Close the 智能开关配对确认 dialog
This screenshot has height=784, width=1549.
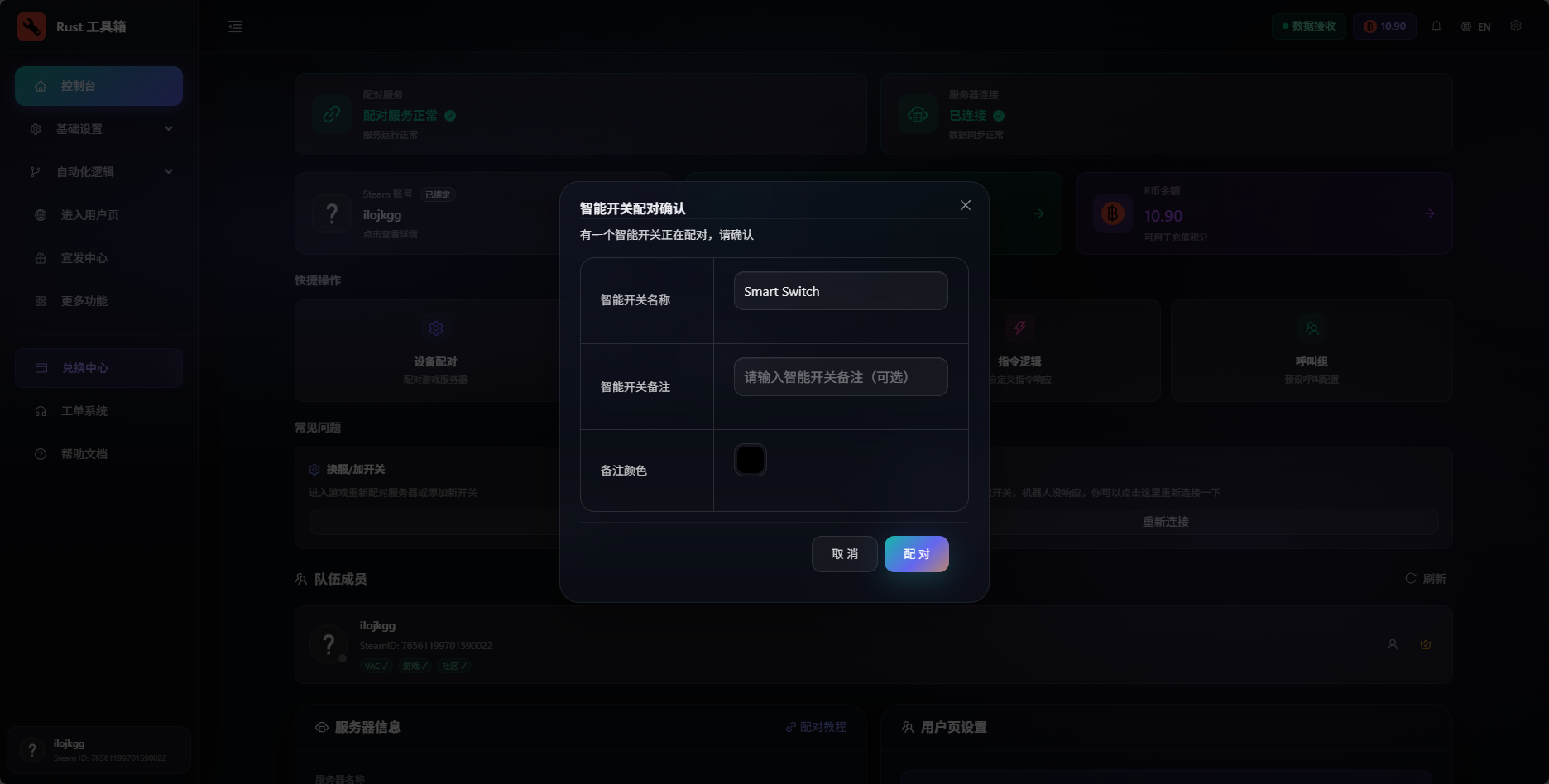(966, 205)
